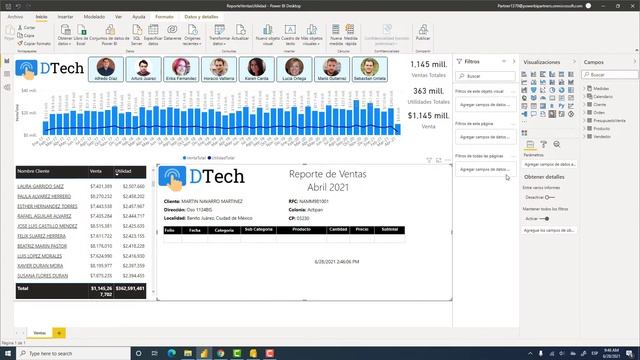Viewport: 640px width, 360px height.
Task: Open LAURA GARRIDO SAEZ client link
Action: 40,187
